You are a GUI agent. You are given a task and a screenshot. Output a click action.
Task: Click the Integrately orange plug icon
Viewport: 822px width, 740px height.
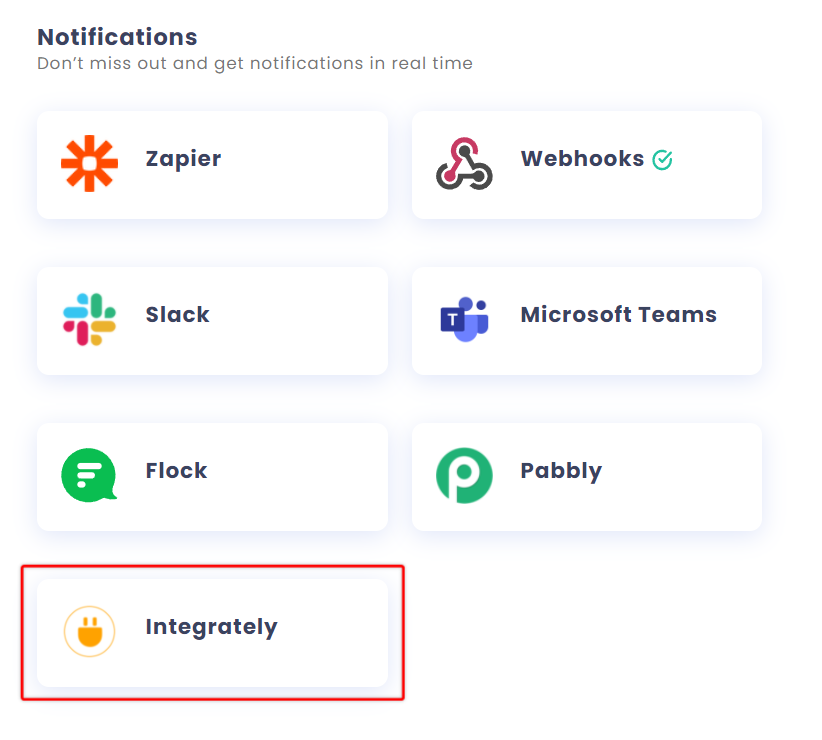(x=89, y=632)
